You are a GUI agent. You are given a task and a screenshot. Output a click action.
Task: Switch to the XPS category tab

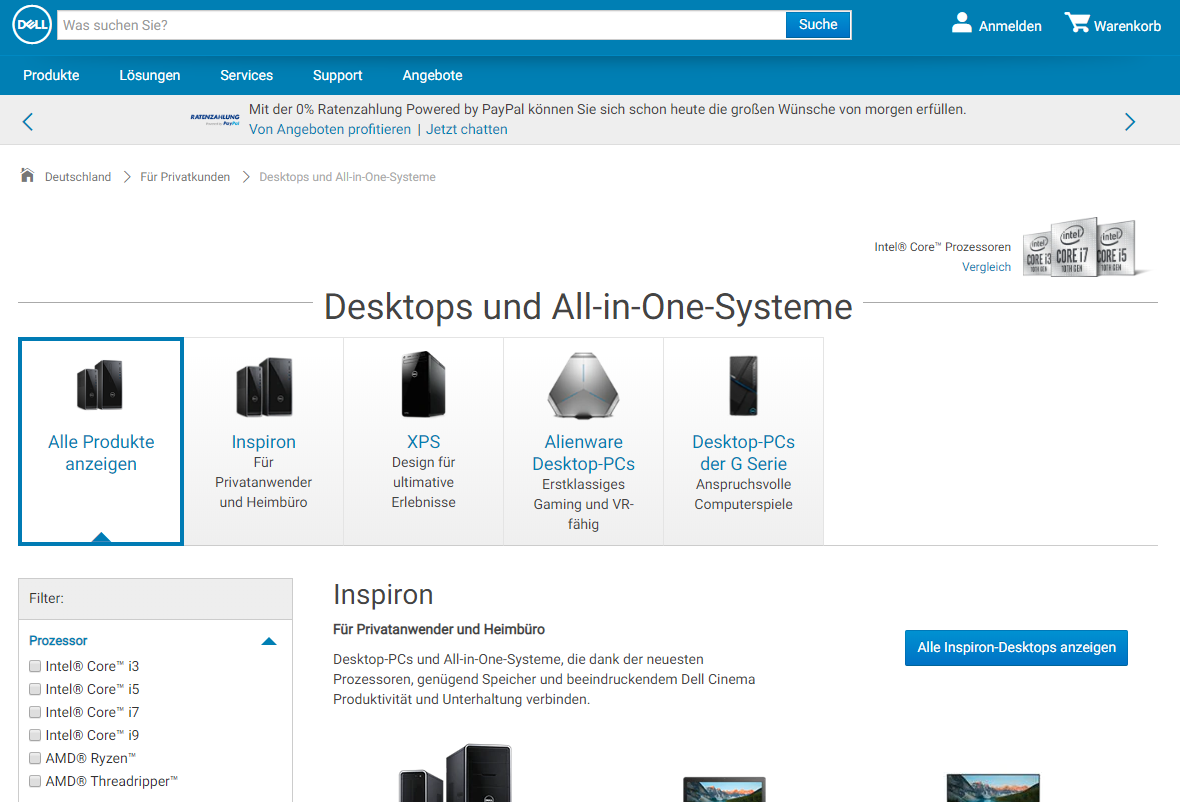tap(424, 442)
